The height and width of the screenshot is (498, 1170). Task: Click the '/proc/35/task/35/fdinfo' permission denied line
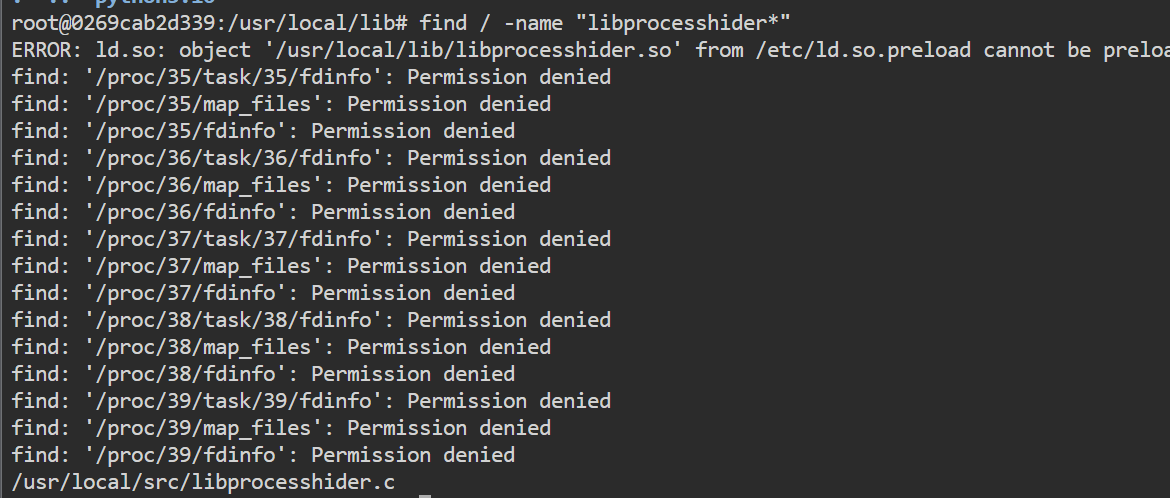[311, 77]
